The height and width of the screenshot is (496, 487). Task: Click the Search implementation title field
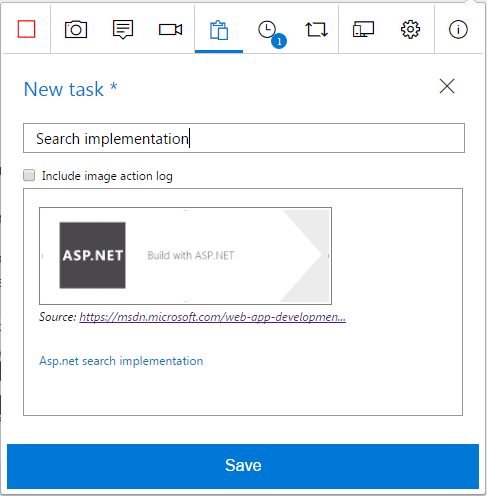coord(244,138)
